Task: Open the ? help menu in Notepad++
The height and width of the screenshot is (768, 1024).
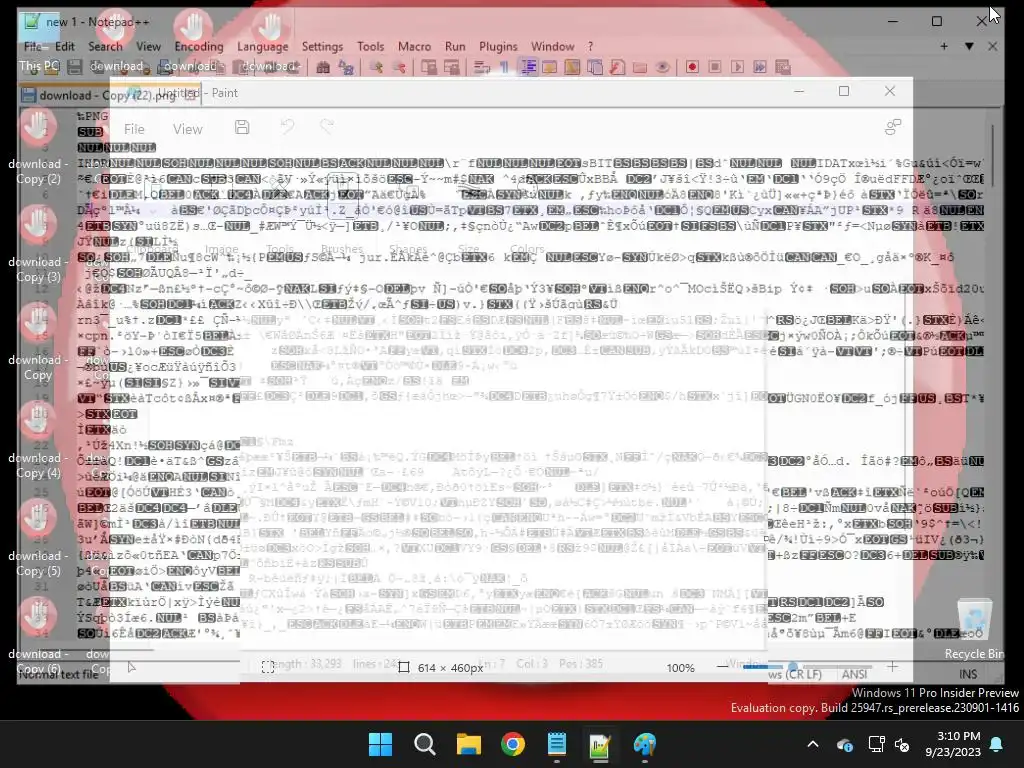Action: tap(590, 46)
